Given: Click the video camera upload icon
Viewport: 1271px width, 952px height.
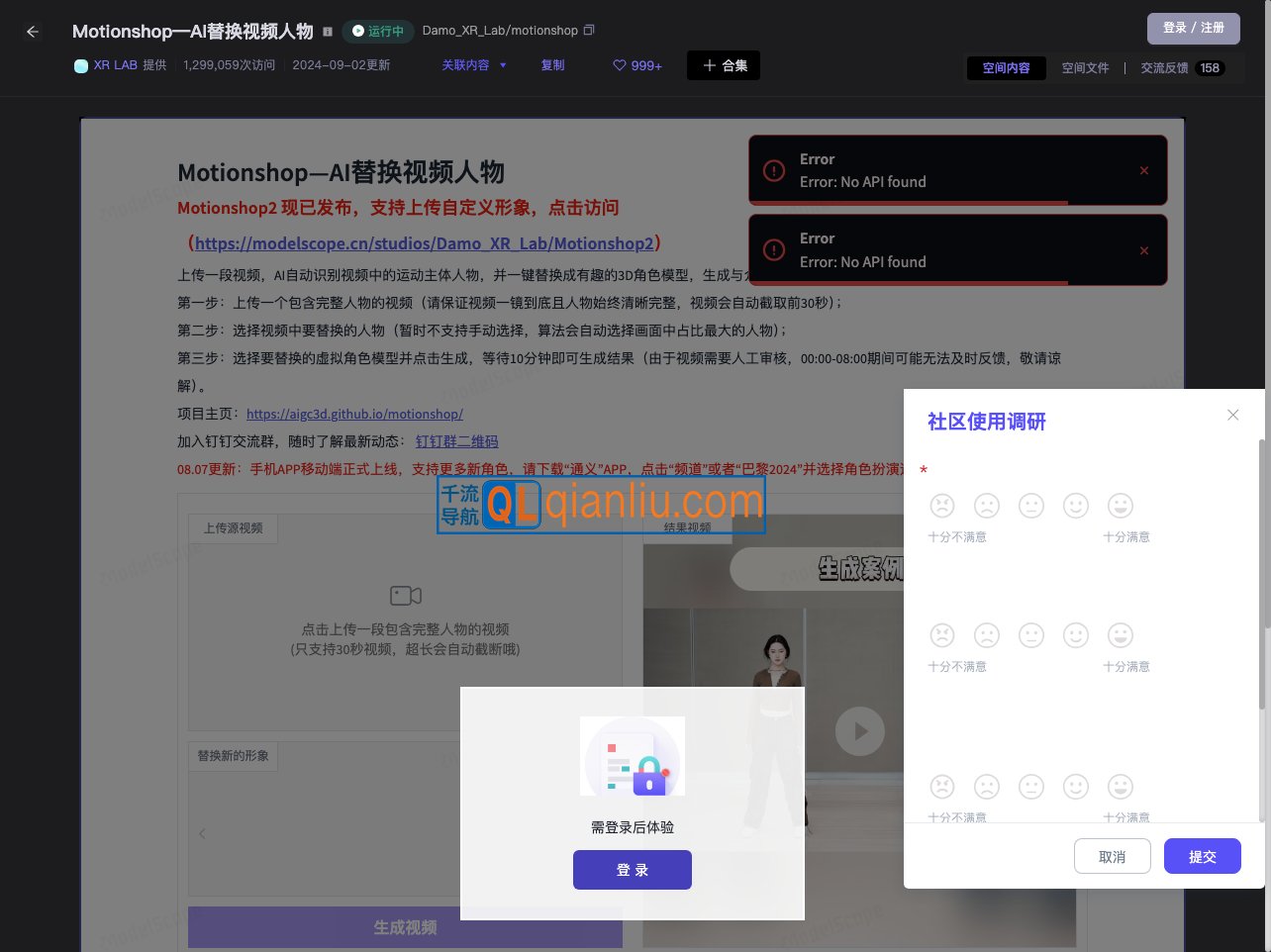Looking at the screenshot, I should (405, 595).
